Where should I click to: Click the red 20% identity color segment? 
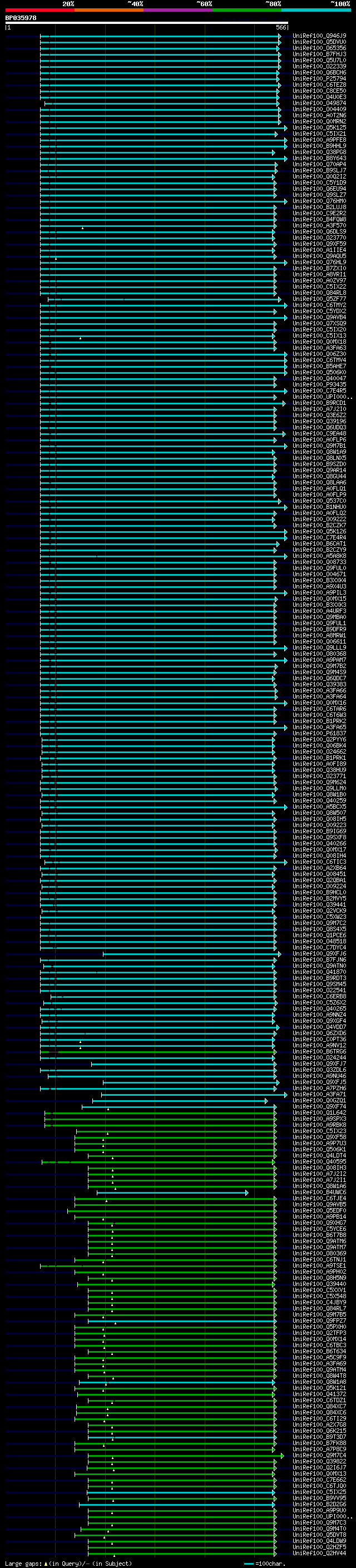[39, 10]
